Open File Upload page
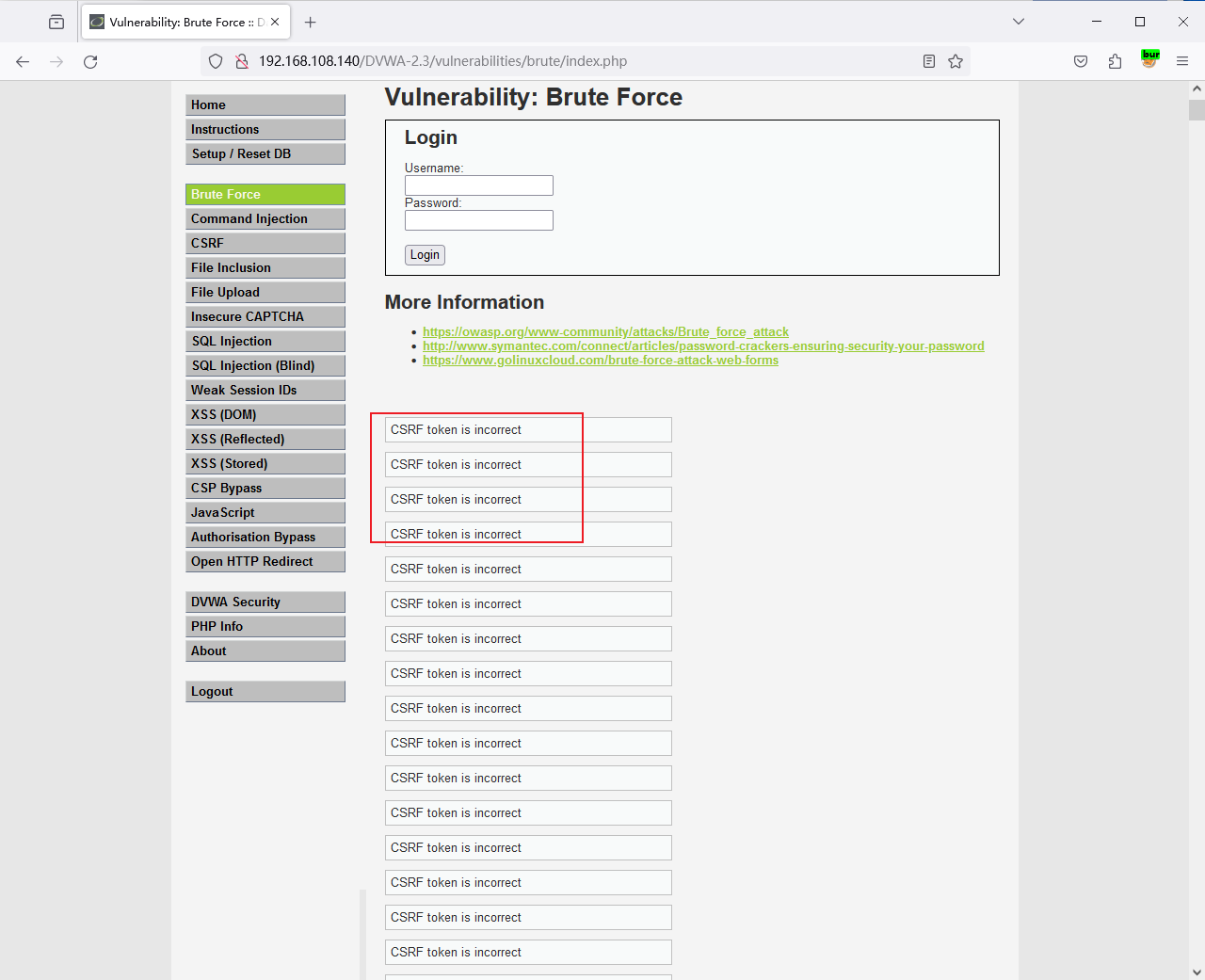Image resolution: width=1205 pixels, height=980 pixels. [x=265, y=292]
